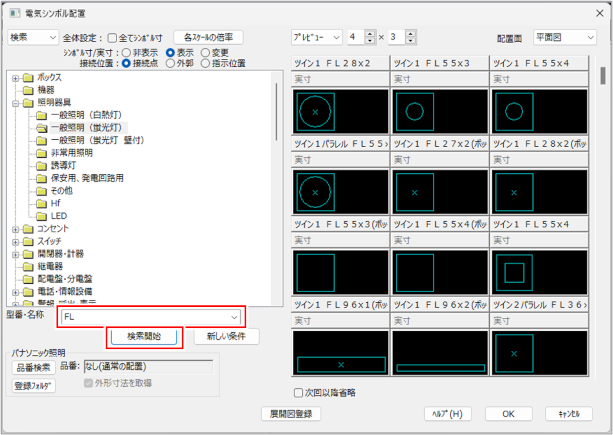Check the 次回以降省略 checkbox
Image resolution: width=613 pixels, height=435 pixels.
[x=299, y=392]
